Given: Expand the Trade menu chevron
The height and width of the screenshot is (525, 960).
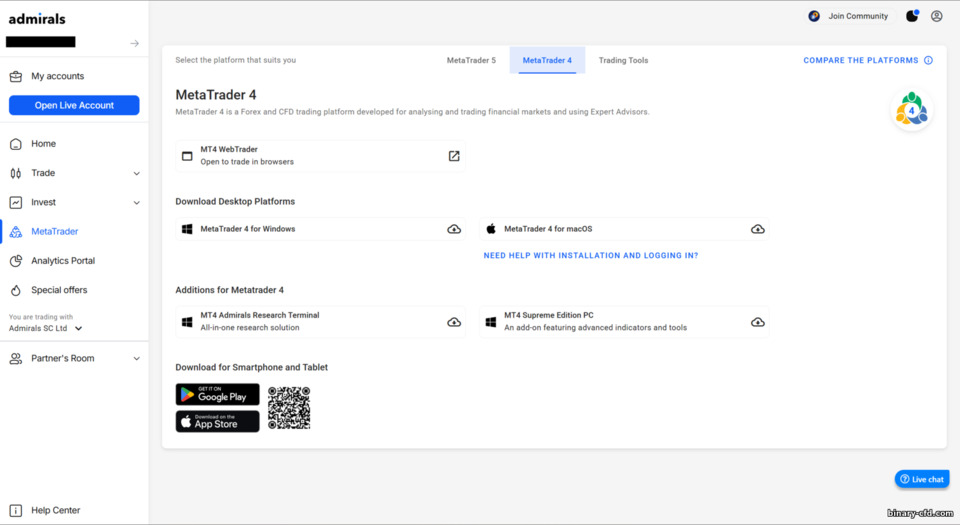Looking at the screenshot, I should [x=137, y=173].
